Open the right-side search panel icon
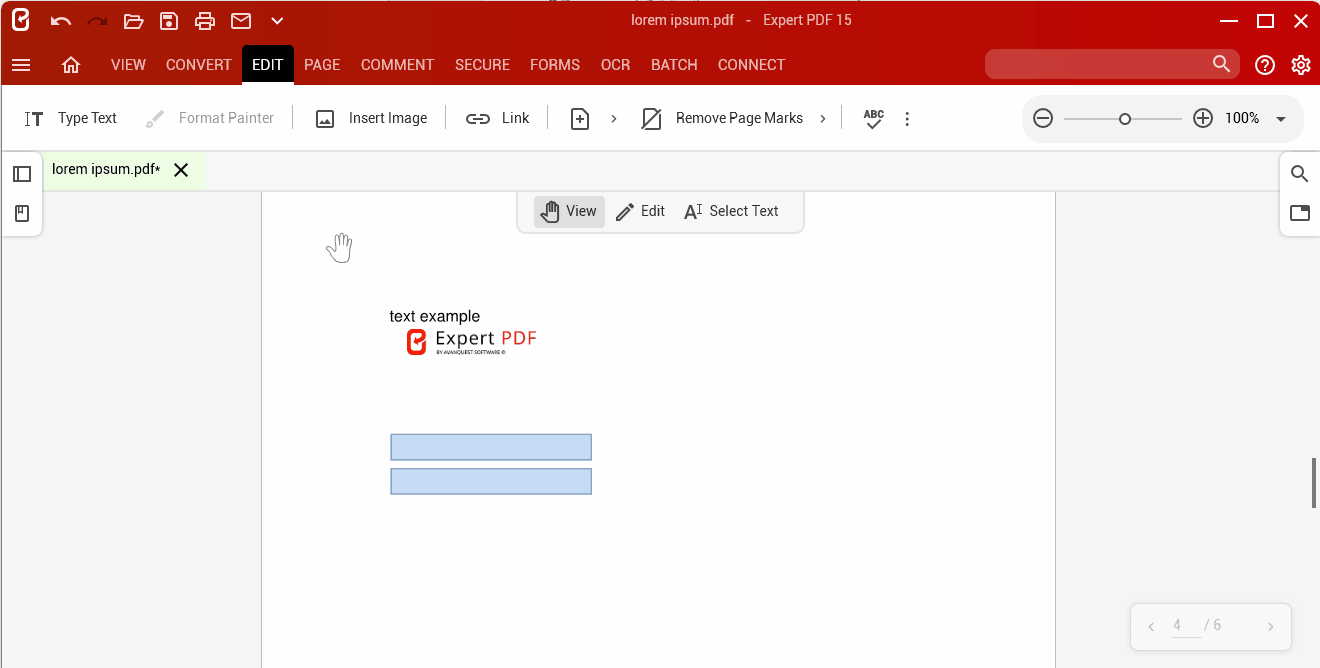The width and height of the screenshot is (1320, 668). pos(1300,174)
